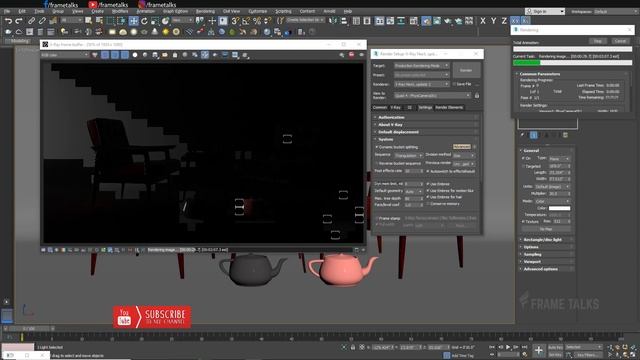Toggle the Use Embree checkbox

(428, 184)
